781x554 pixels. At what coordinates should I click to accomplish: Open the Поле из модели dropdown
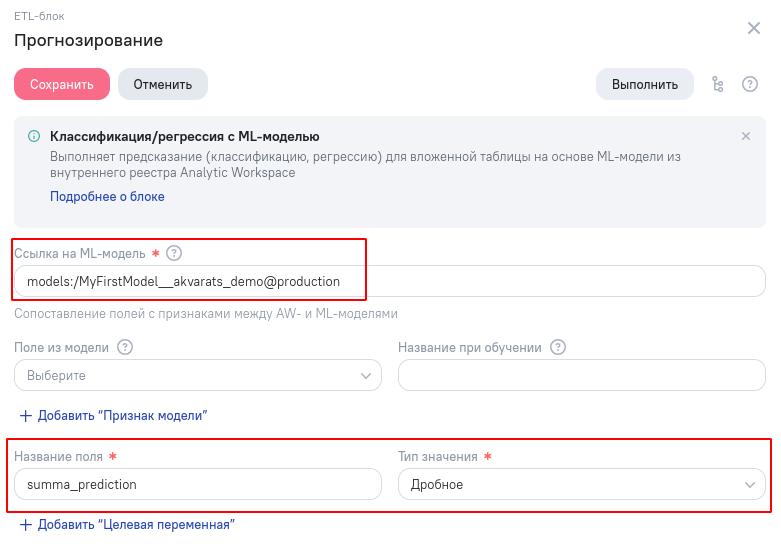pos(198,375)
